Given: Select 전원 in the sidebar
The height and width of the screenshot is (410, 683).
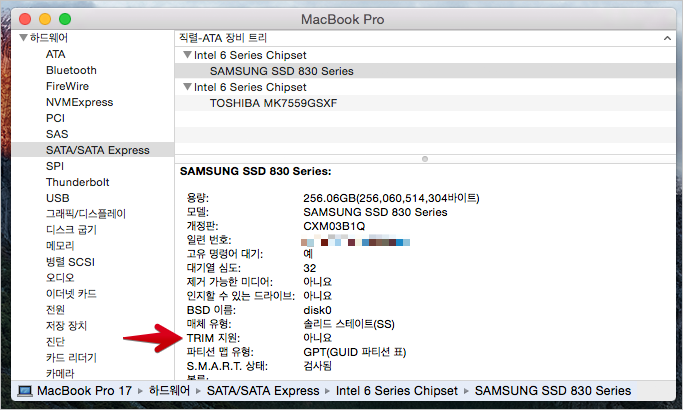Looking at the screenshot, I should coord(55,310).
